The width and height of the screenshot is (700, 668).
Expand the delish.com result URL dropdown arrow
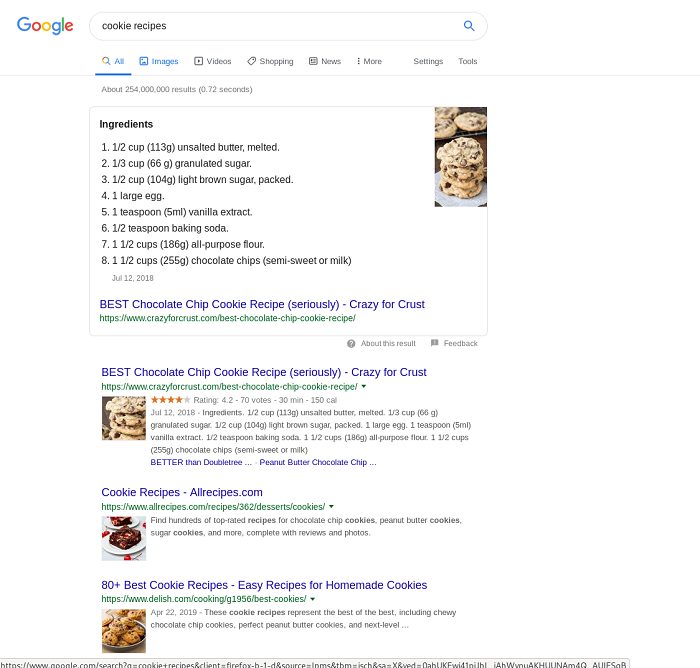312,599
